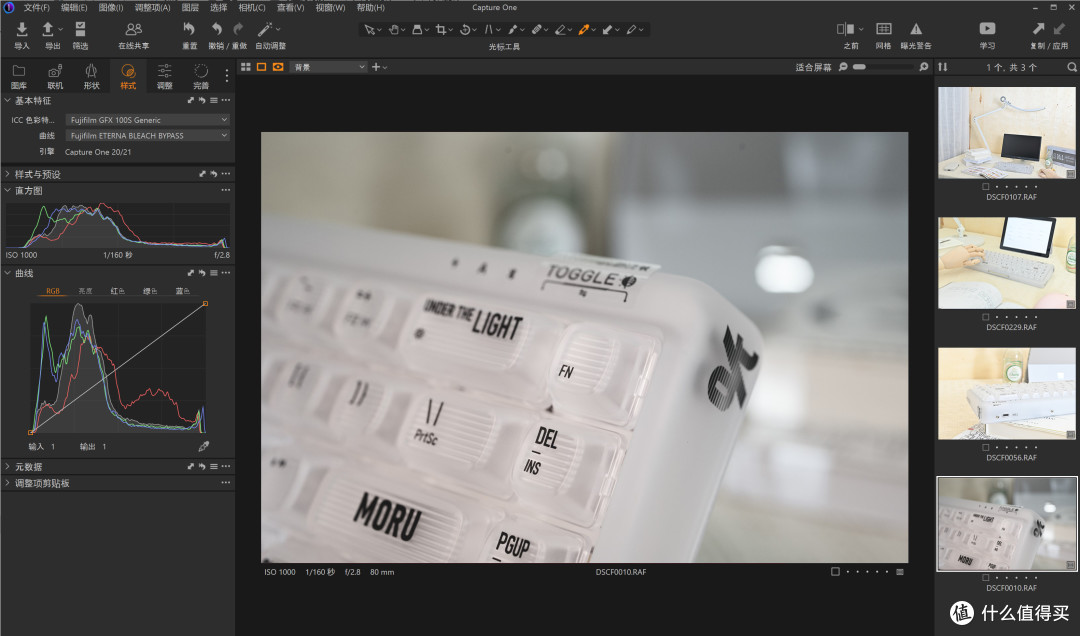
Task: Select the Crop tool
Action: 441,30
